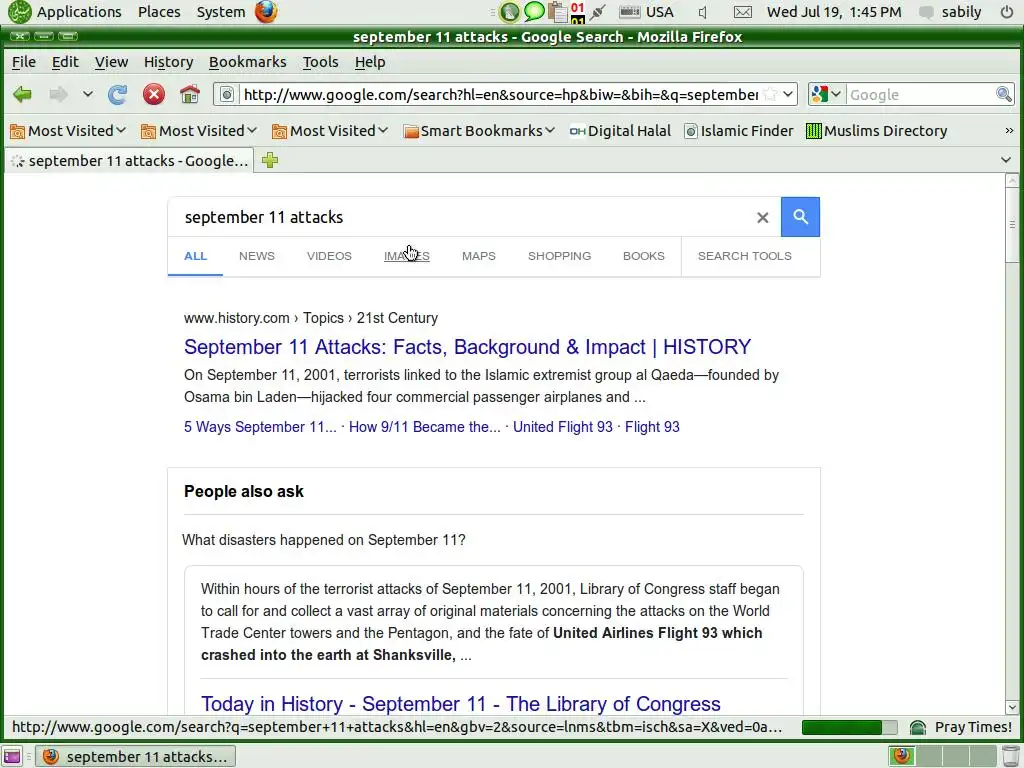
Task: Open SEARCH TOOLS options
Action: (744, 256)
